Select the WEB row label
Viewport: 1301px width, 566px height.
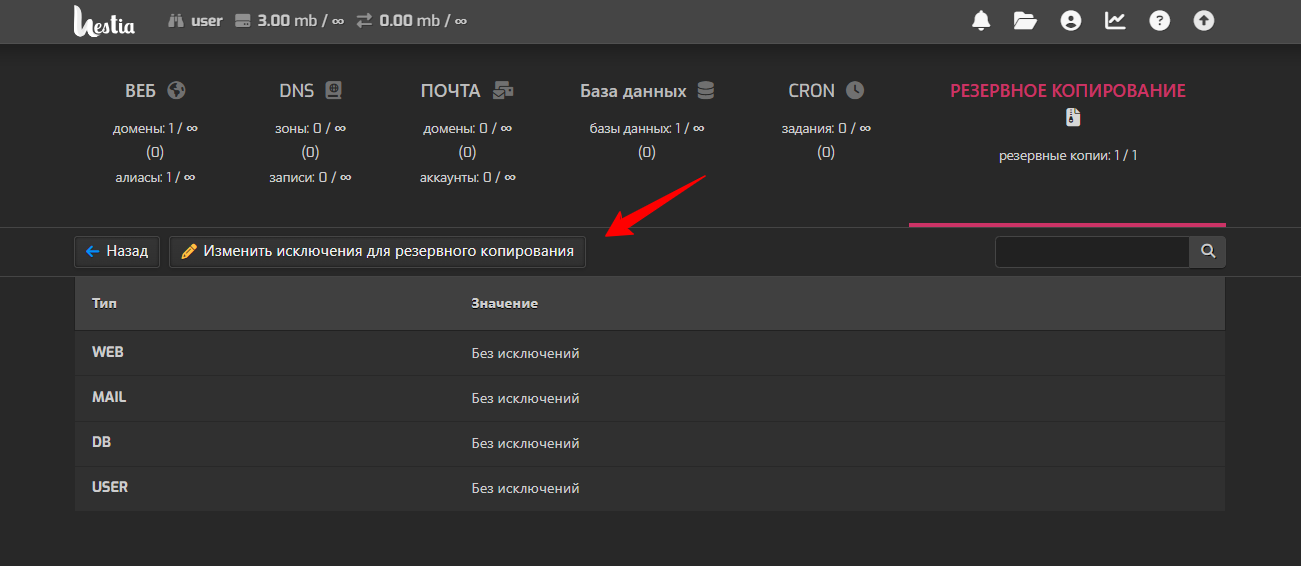pyautogui.click(x=108, y=353)
